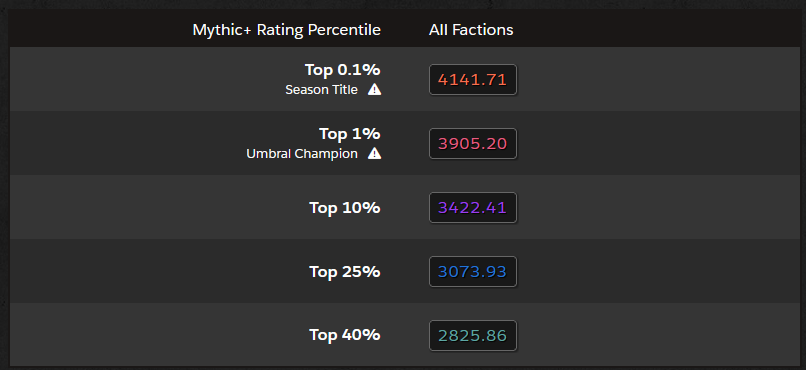
Task: Click the Umbral Champion subtitle text
Action: [x=302, y=154]
